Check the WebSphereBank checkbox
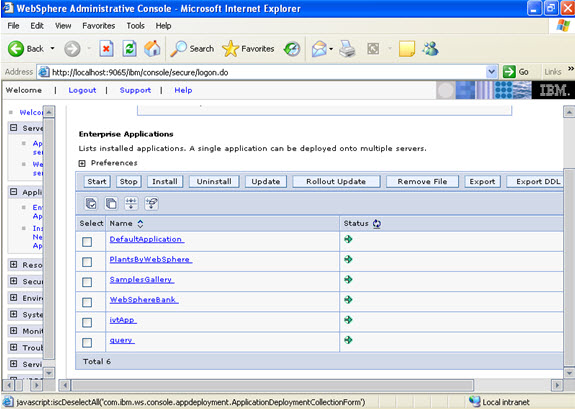575x409 pixels. (87, 302)
